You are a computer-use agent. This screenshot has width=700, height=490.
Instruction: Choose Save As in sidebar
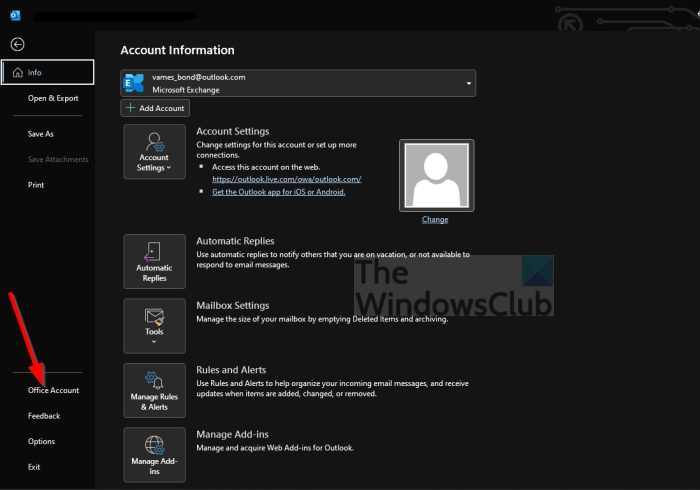(x=41, y=134)
